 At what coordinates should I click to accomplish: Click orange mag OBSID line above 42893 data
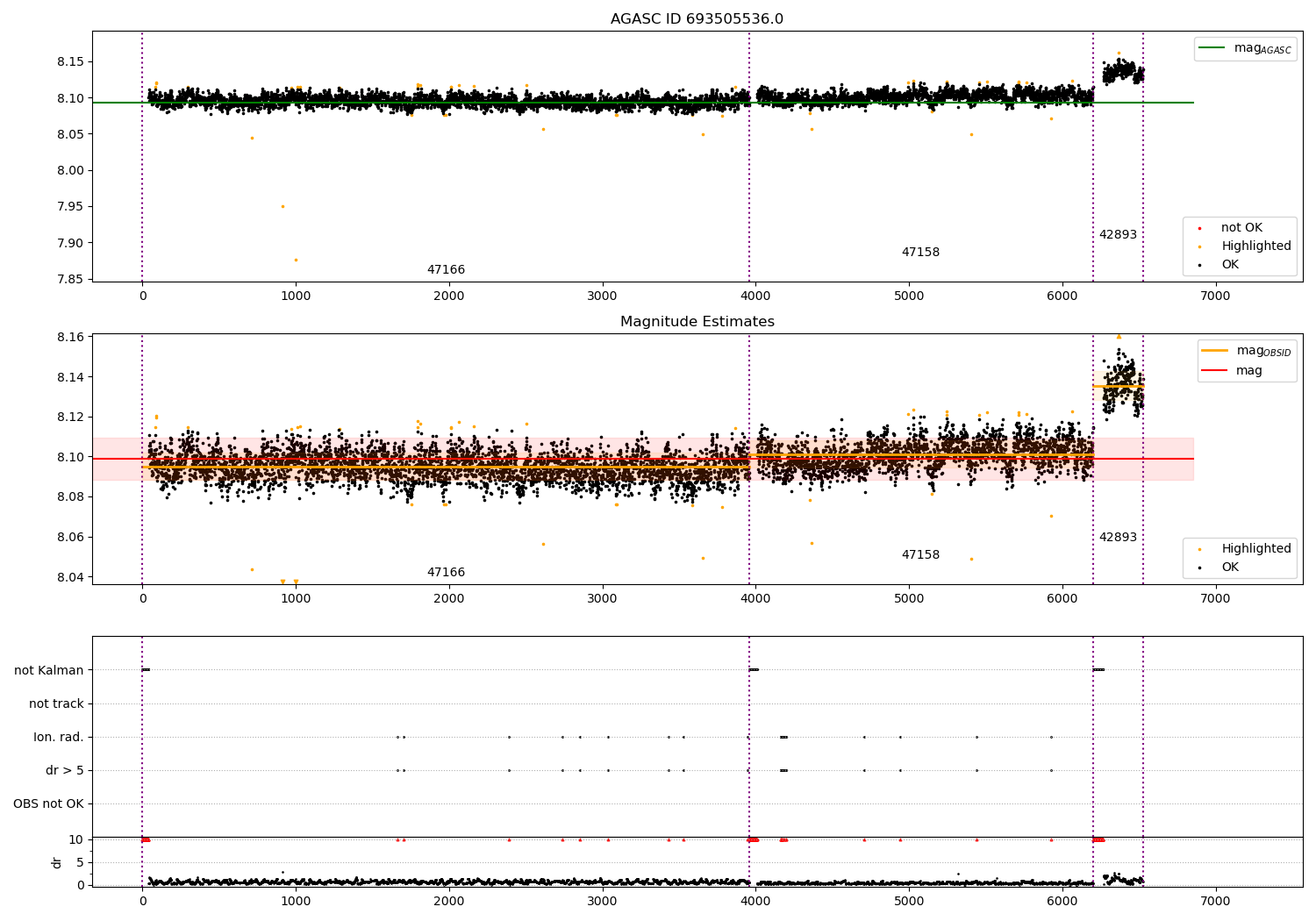click(x=1118, y=386)
